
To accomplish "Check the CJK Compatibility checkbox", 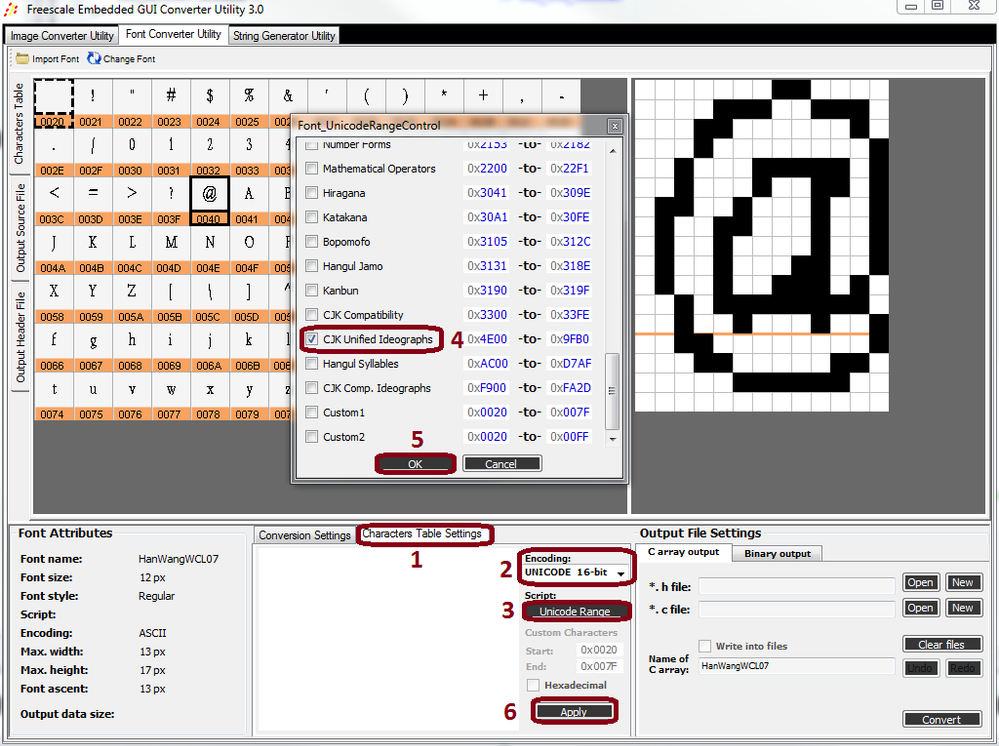I will pos(312,315).
